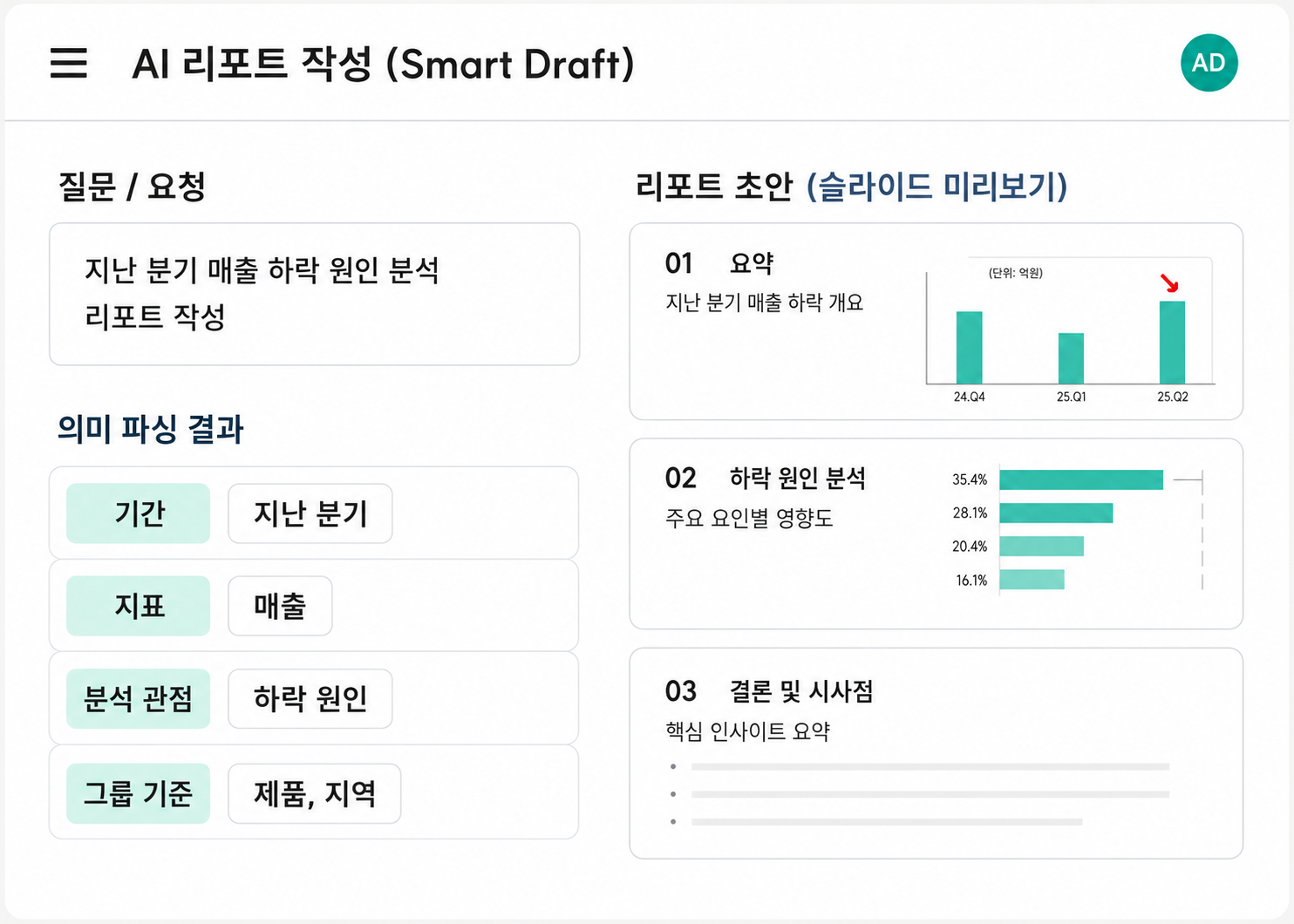Open slide 01 요약 preview card
The width and height of the screenshot is (1294, 924).
(x=936, y=322)
